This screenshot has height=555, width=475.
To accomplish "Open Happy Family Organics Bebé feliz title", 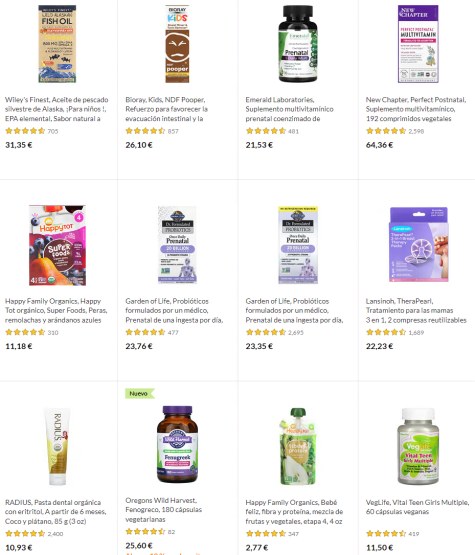I will tap(294, 512).
